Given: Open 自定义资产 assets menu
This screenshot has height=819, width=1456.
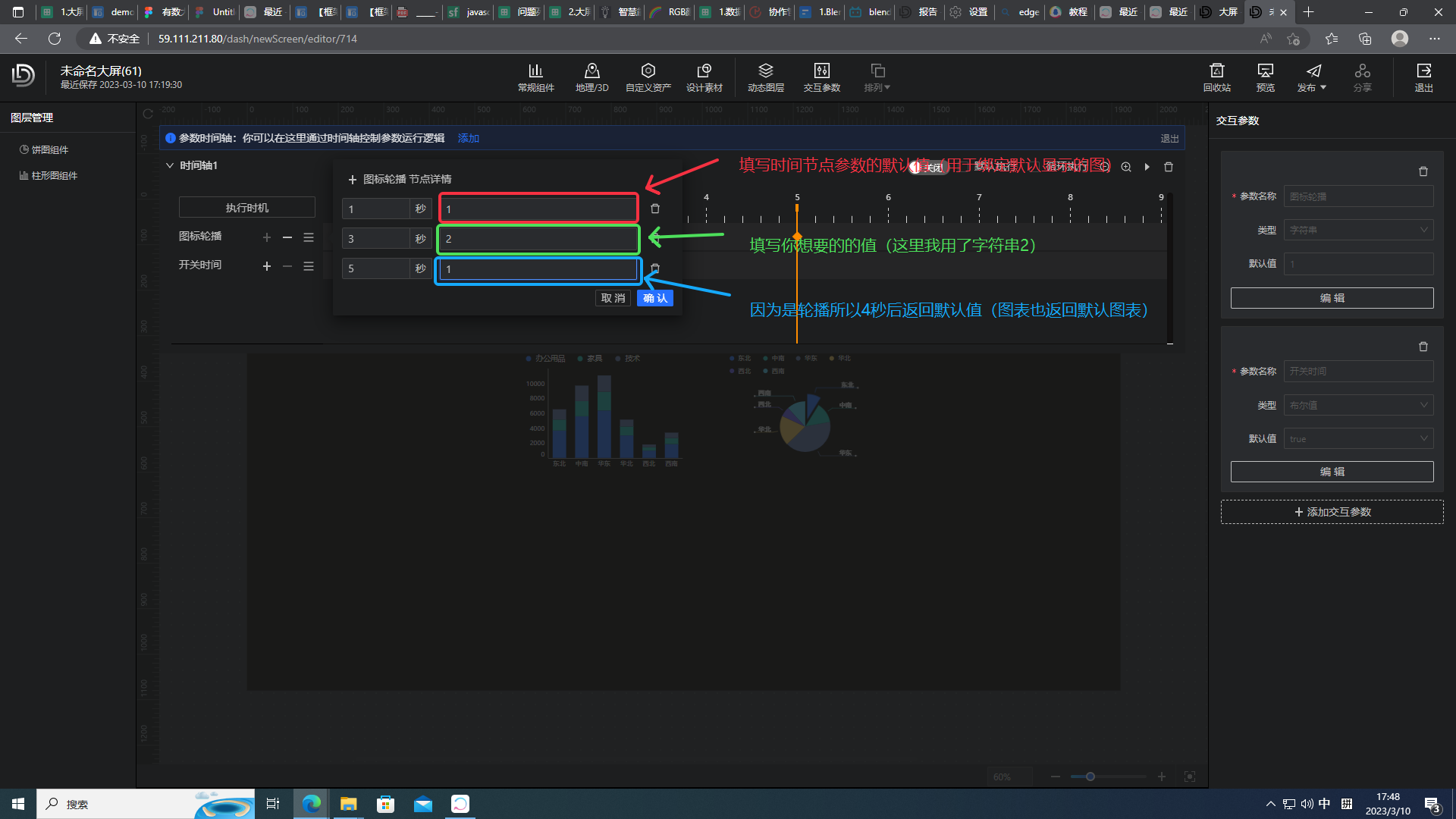Looking at the screenshot, I should click(648, 77).
